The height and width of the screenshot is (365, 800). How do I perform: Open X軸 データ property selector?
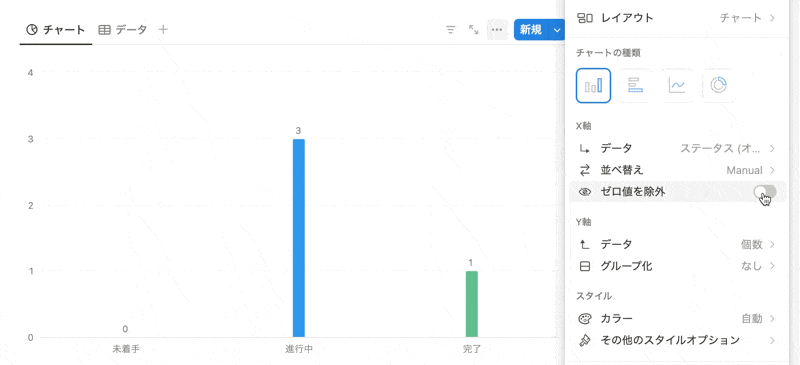677,149
